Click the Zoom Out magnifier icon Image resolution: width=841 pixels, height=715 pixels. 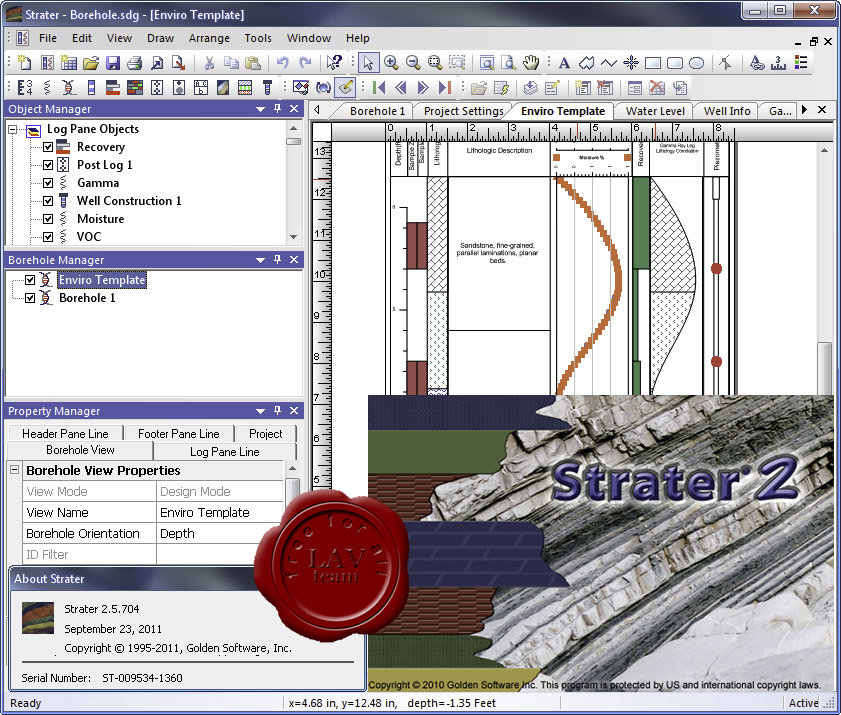tap(413, 63)
